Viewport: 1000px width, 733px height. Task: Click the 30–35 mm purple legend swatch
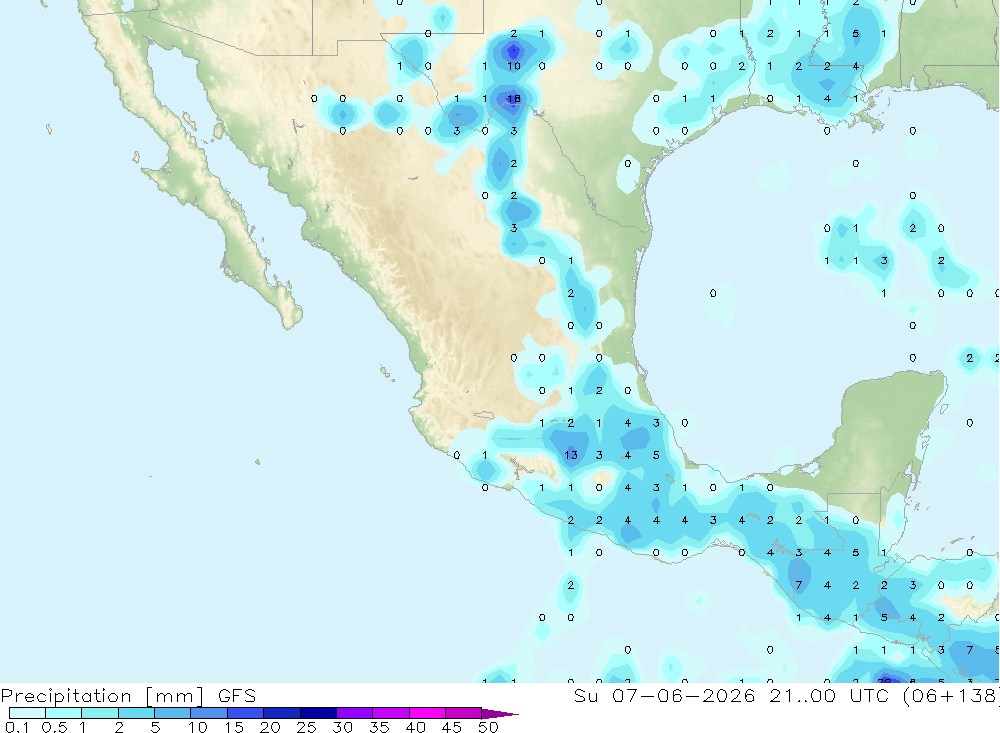tap(355, 713)
